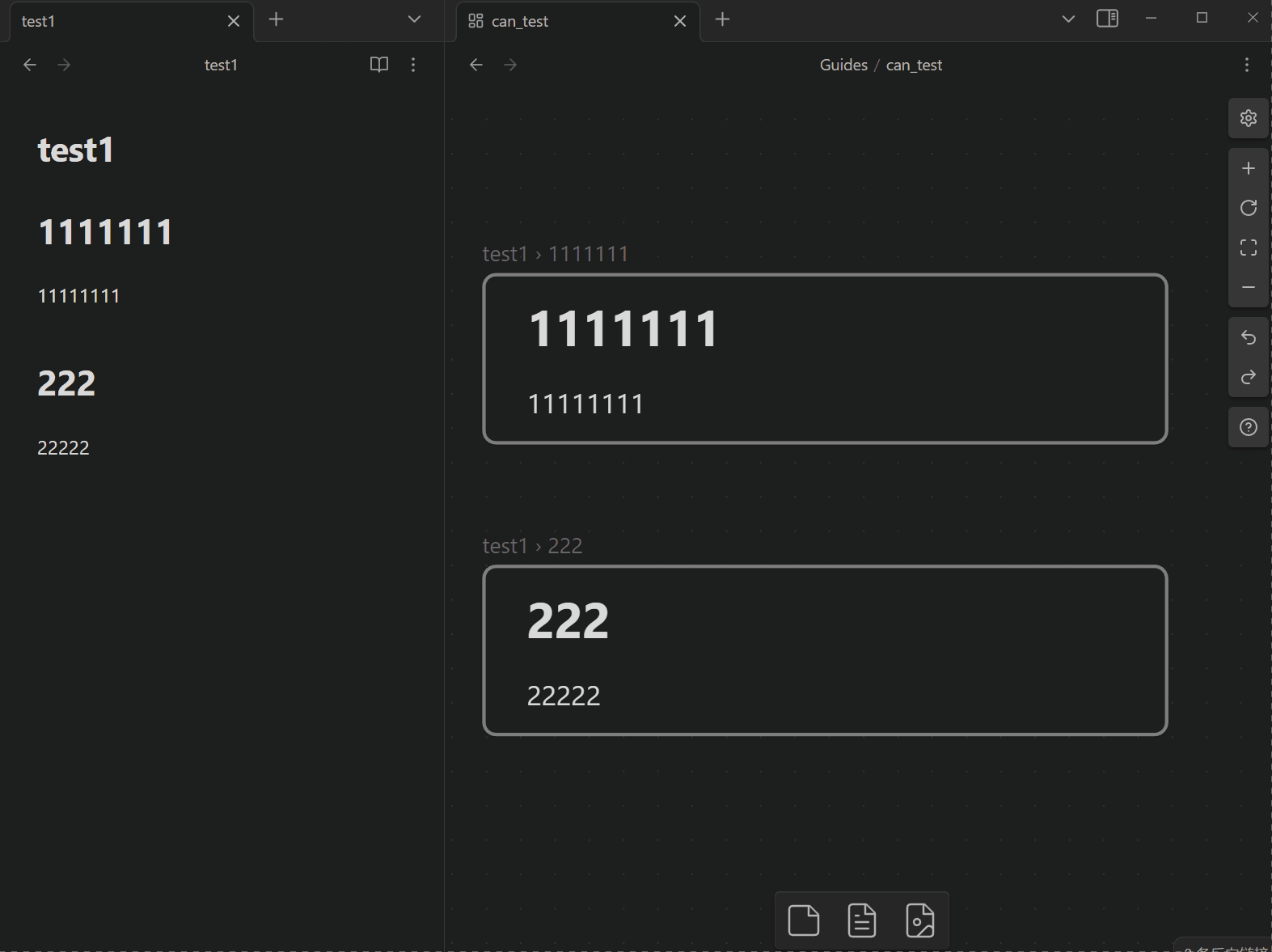1272x952 pixels.
Task: Zoom to fit canvas content
Action: click(1248, 248)
